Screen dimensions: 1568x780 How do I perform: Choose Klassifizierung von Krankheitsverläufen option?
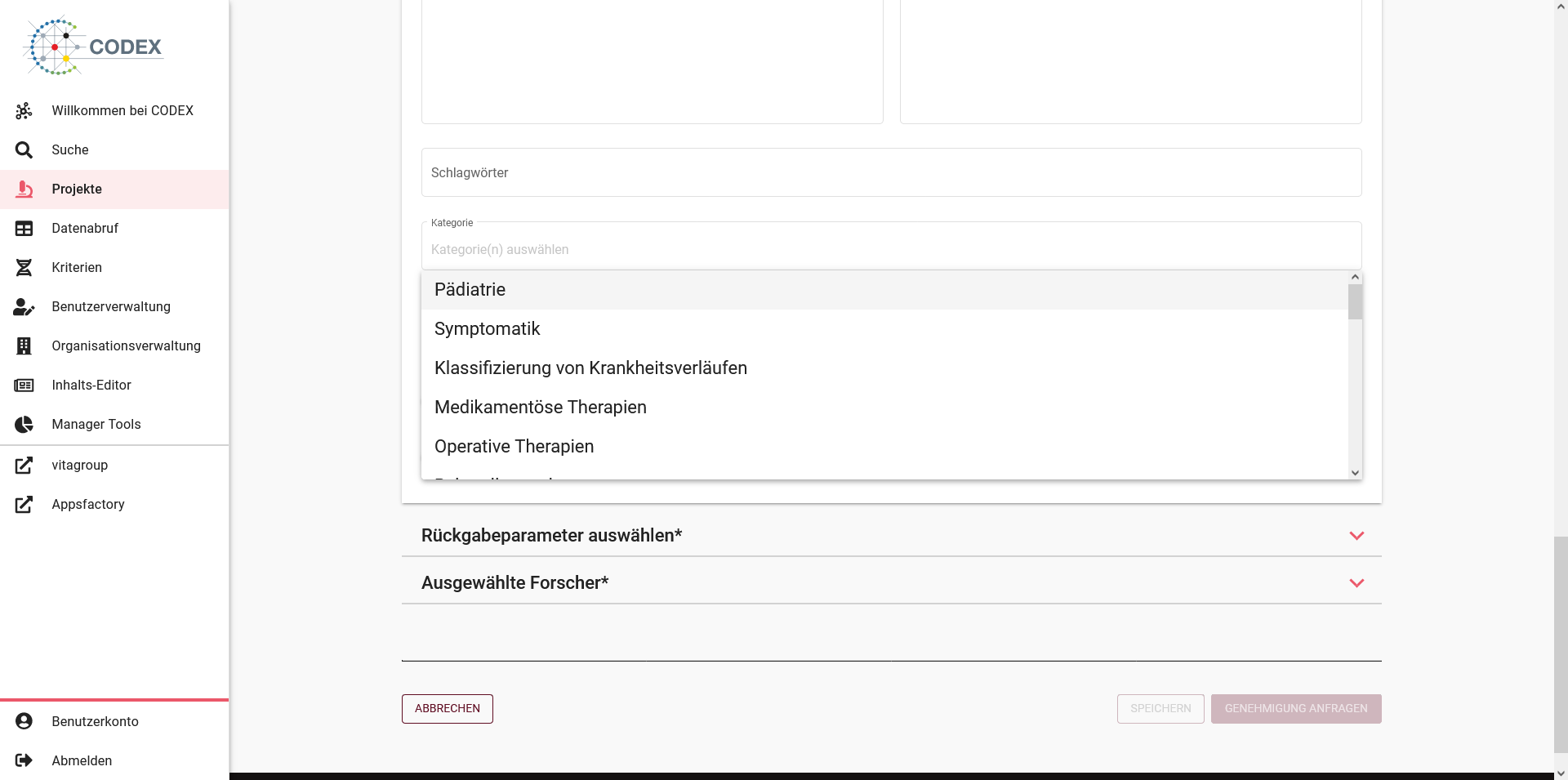click(x=884, y=368)
